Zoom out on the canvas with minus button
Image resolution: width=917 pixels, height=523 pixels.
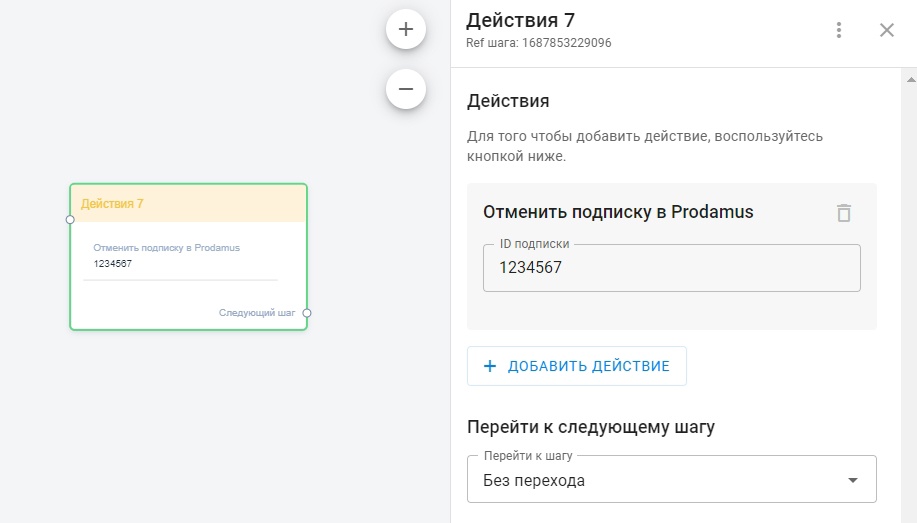(406, 89)
